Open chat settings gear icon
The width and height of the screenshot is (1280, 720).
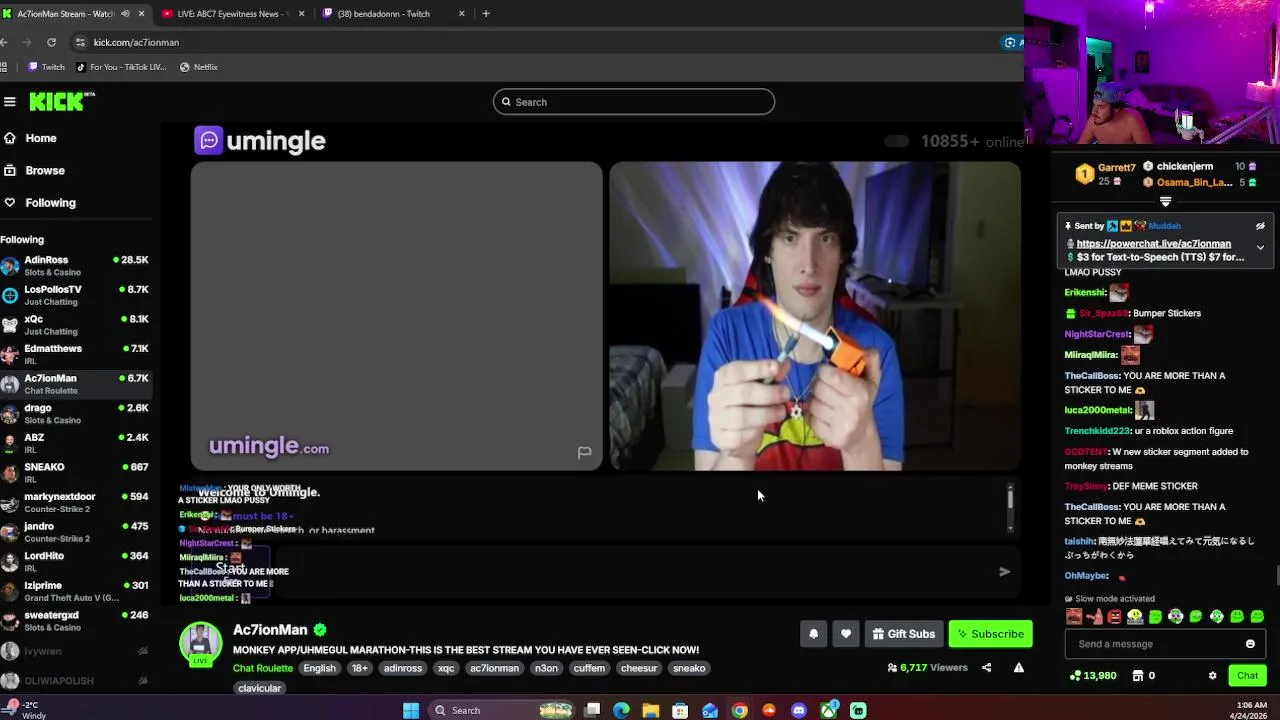pyautogui.click(x=1212, y=675)
